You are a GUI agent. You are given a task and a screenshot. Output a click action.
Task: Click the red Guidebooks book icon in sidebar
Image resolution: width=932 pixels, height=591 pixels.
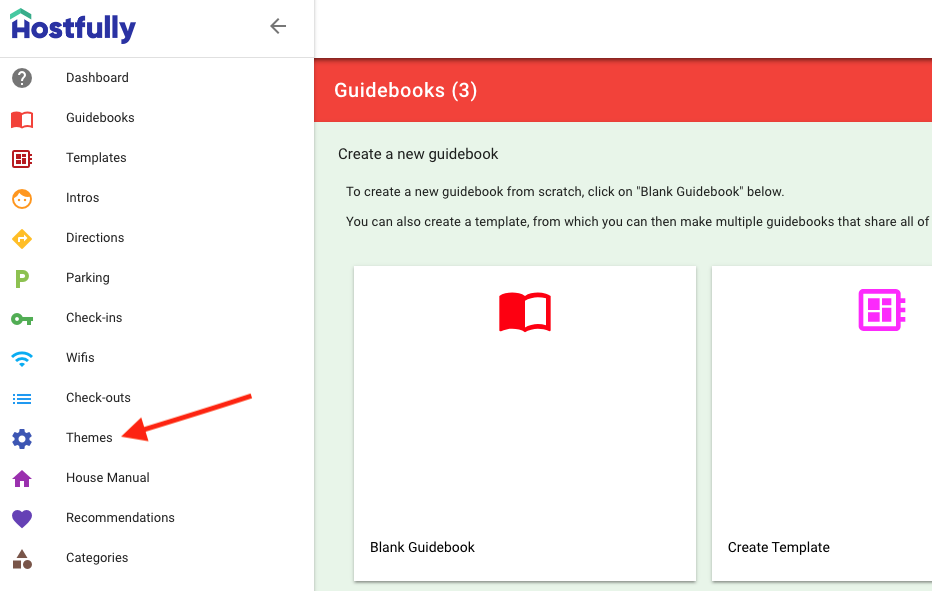click(x=22, y=119)
